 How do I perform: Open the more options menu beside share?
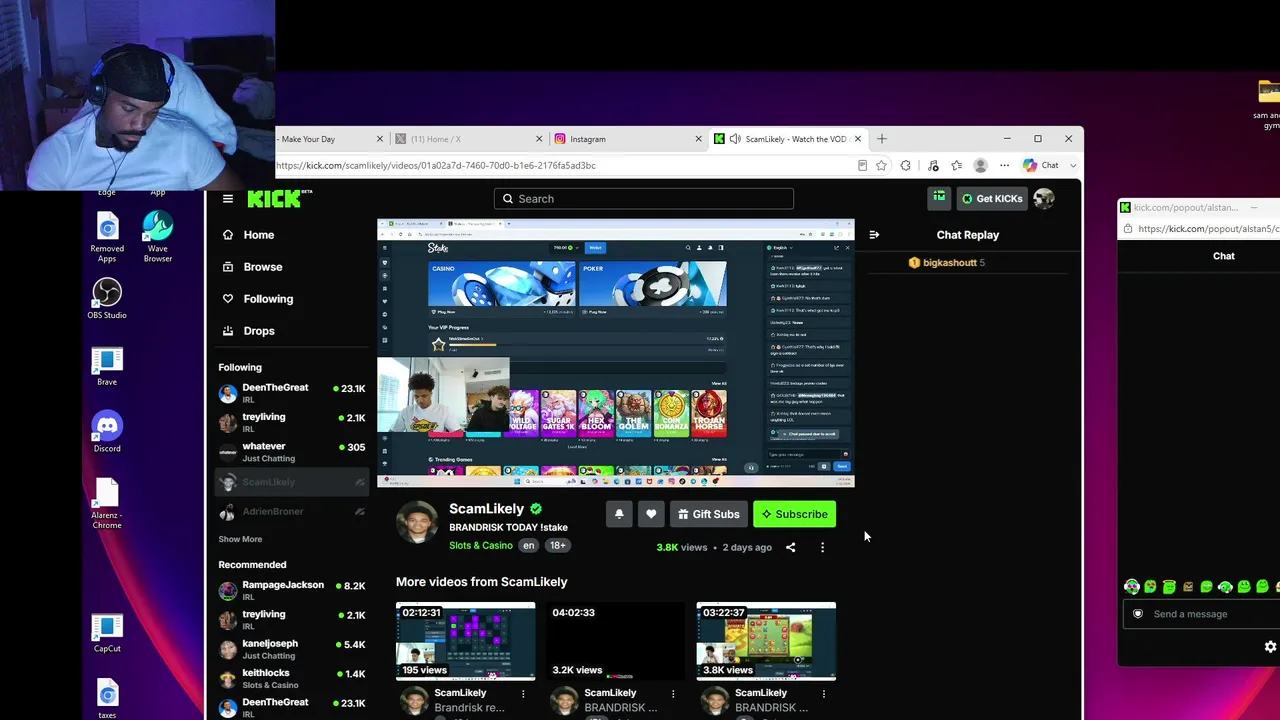(x=822, y=547)
